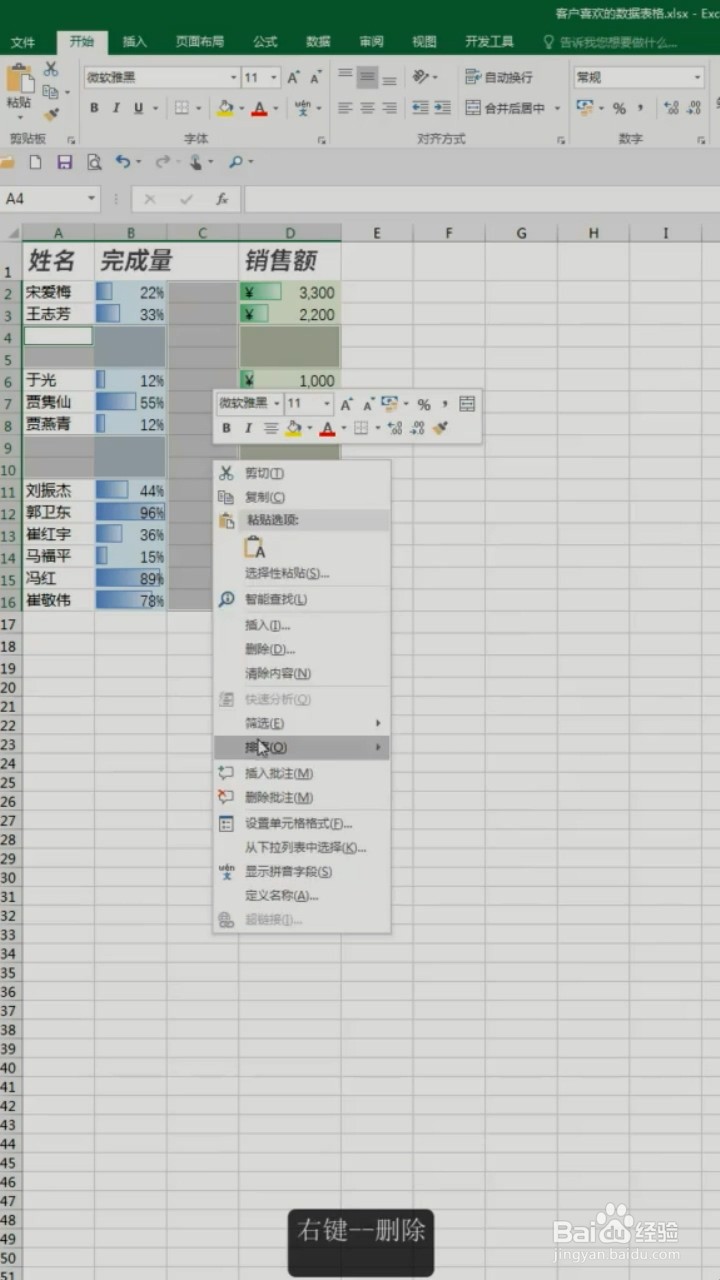Viewport: 720px width, 1280px height.
Task: Click the paste-as-text clipboard A option
Action: tap(255, 547)
